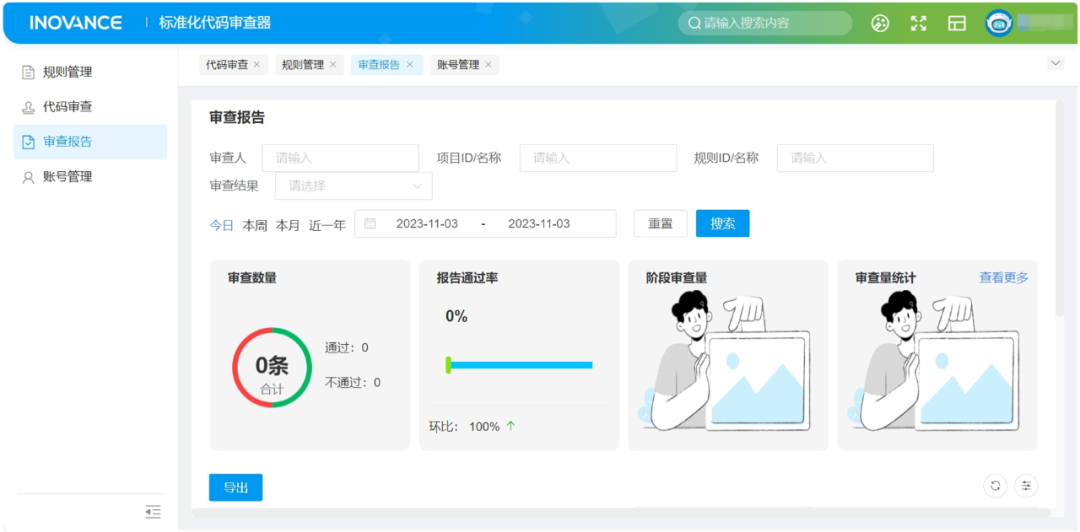Click the refresh icon beside the table

tap(995, 486)
